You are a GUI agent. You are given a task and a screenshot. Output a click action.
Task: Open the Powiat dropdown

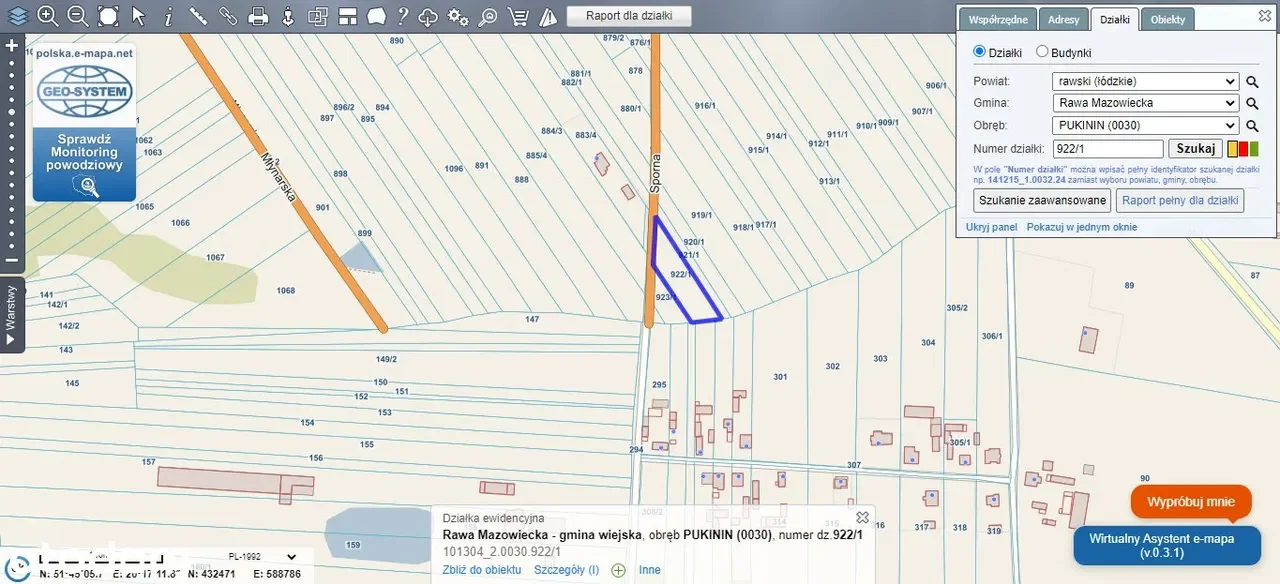(x=1145, y=81)
